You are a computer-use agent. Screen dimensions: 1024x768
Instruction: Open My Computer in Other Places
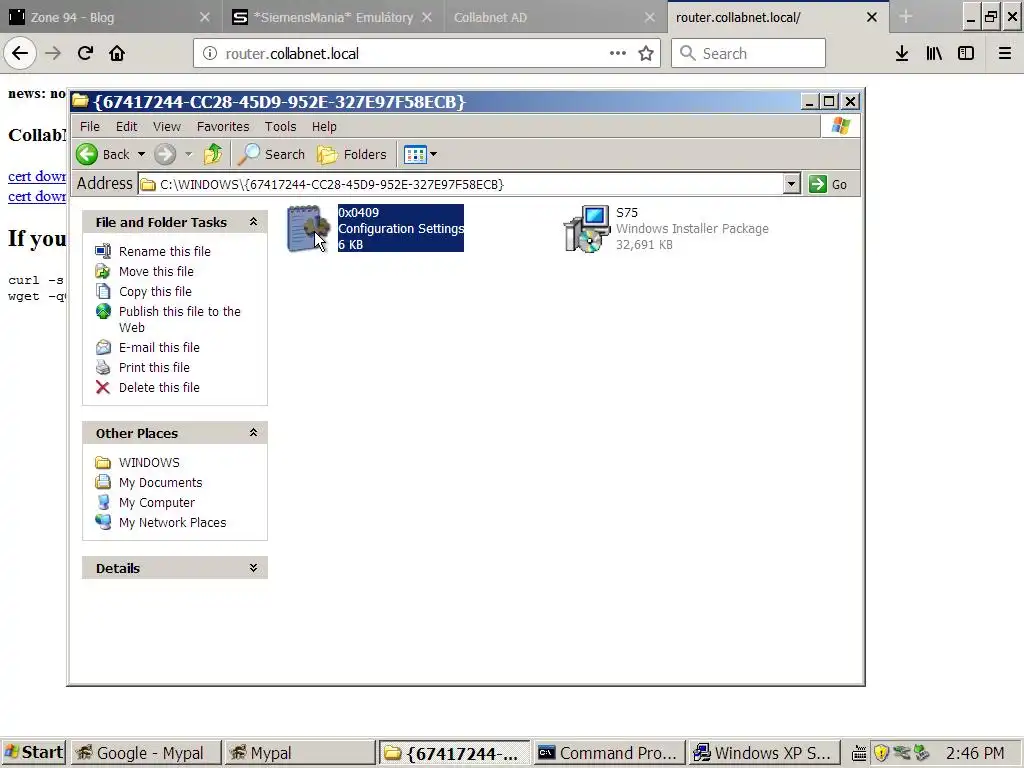click(157, 503)
